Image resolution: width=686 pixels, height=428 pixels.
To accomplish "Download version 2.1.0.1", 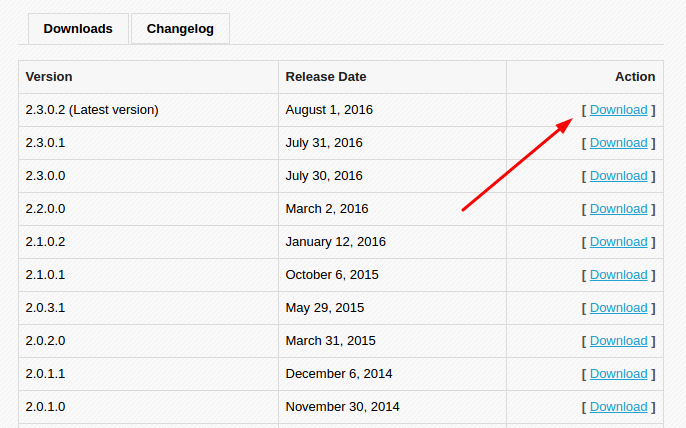I will click(x=618, y=275).
